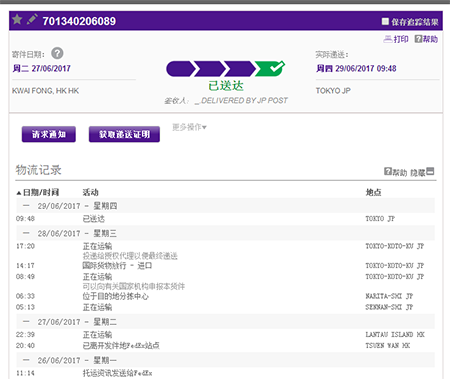Viewport: 450px width, 379px height.
Task: Click delivery time 周四 29/06/2017 09:48
Action: coord(356,68)
